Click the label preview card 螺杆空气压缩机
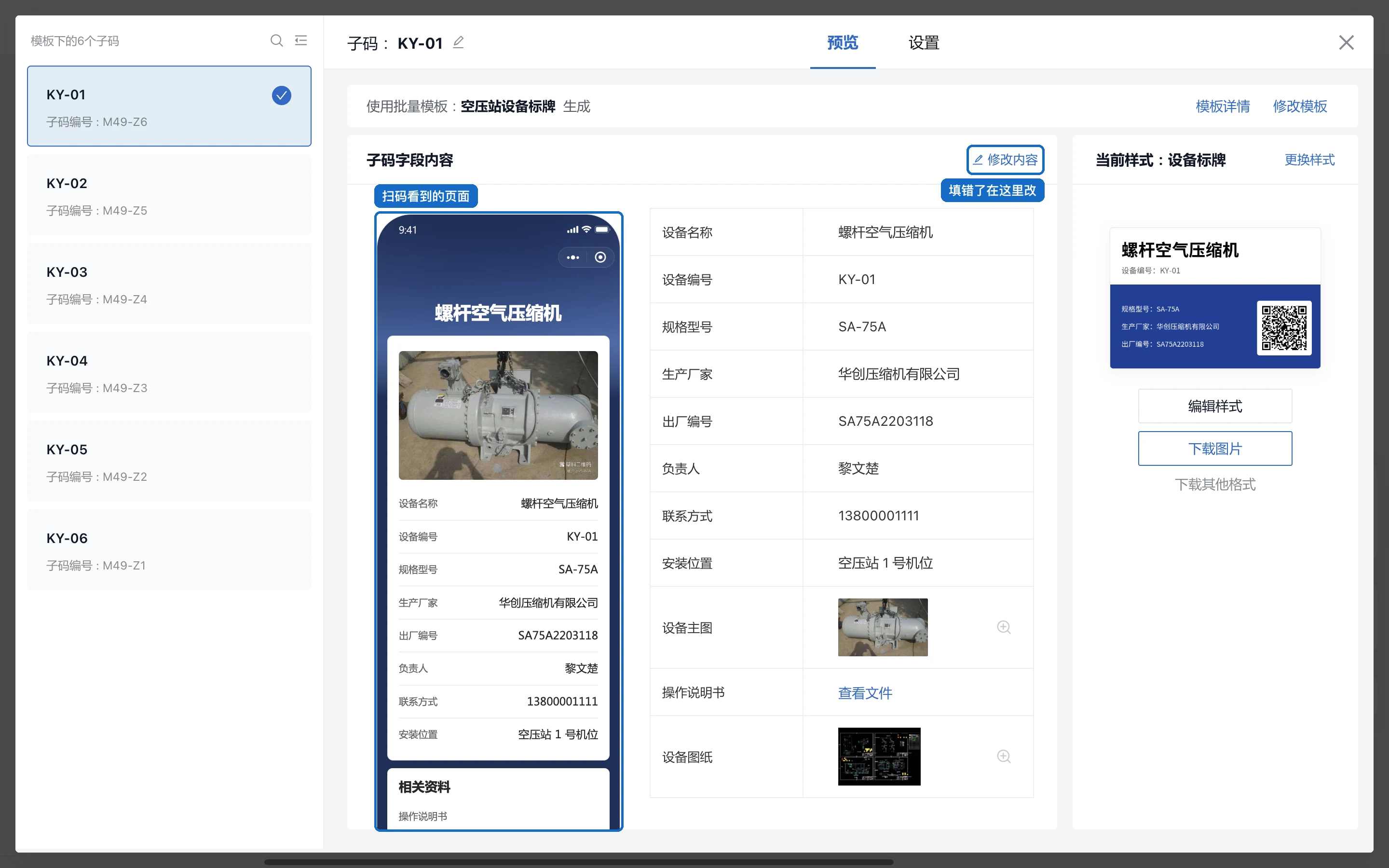Image resolution: width=1389 pixels, height=868 pixels. point(1215,298)
